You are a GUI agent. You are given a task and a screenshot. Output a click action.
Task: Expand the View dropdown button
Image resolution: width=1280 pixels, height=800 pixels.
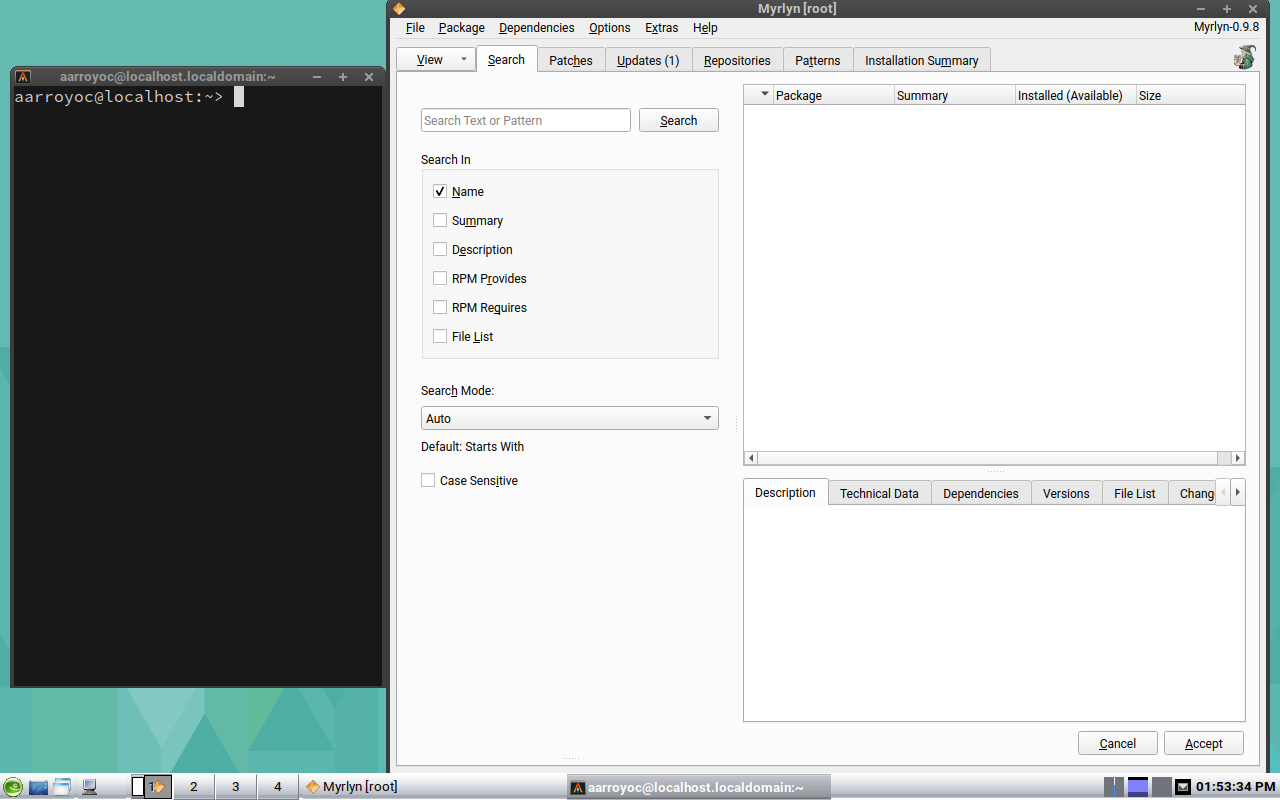pyautogui.click(x=463, y=60)
